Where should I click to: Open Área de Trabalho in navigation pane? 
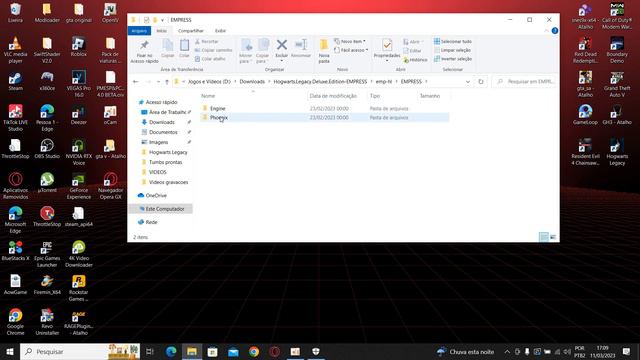tap(167, 112)
